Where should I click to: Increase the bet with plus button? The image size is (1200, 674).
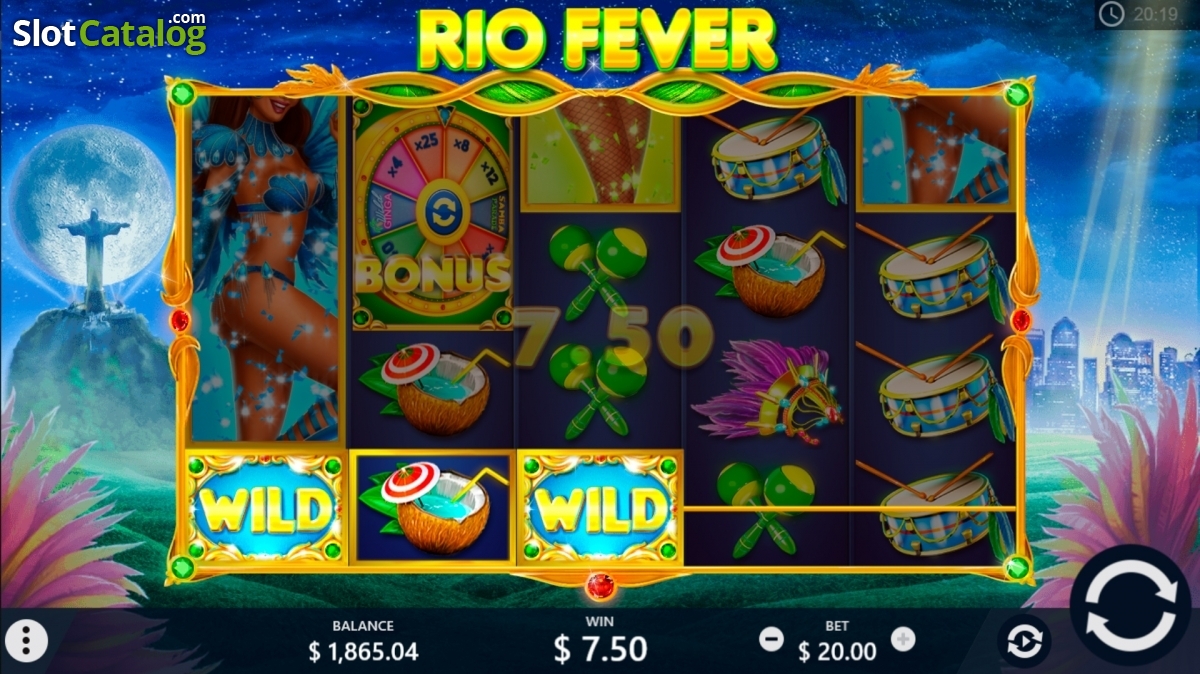coord(903,638)
